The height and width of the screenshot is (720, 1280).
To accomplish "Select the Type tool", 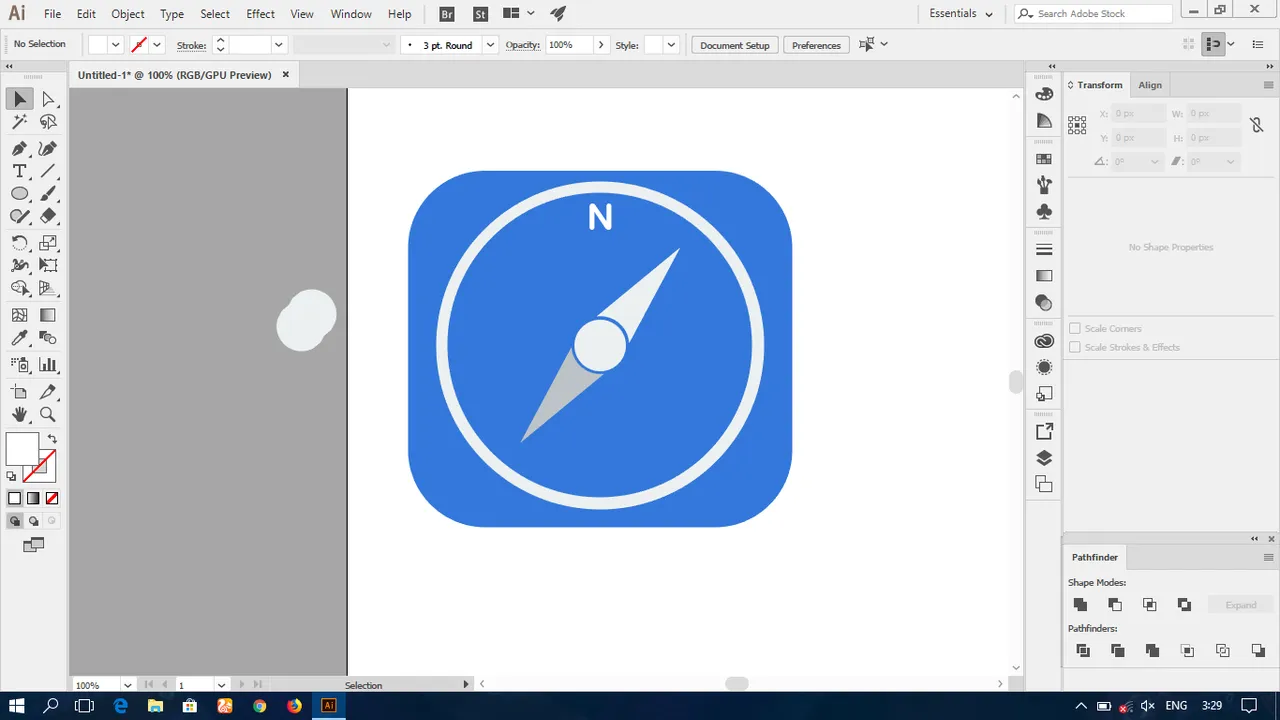I will (x=19, y=171).
